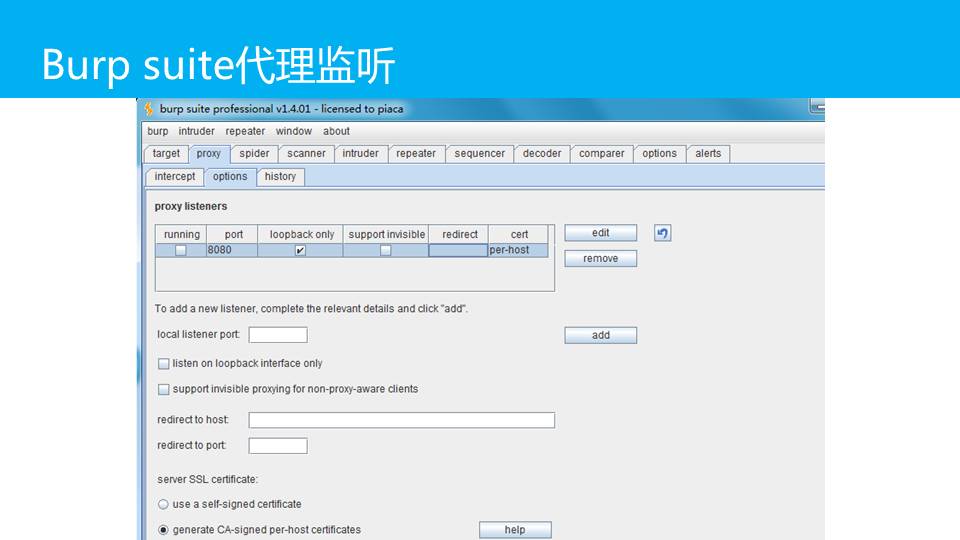
Task: Open the proxy history sub-tab
Action: [x=280, y=177]
